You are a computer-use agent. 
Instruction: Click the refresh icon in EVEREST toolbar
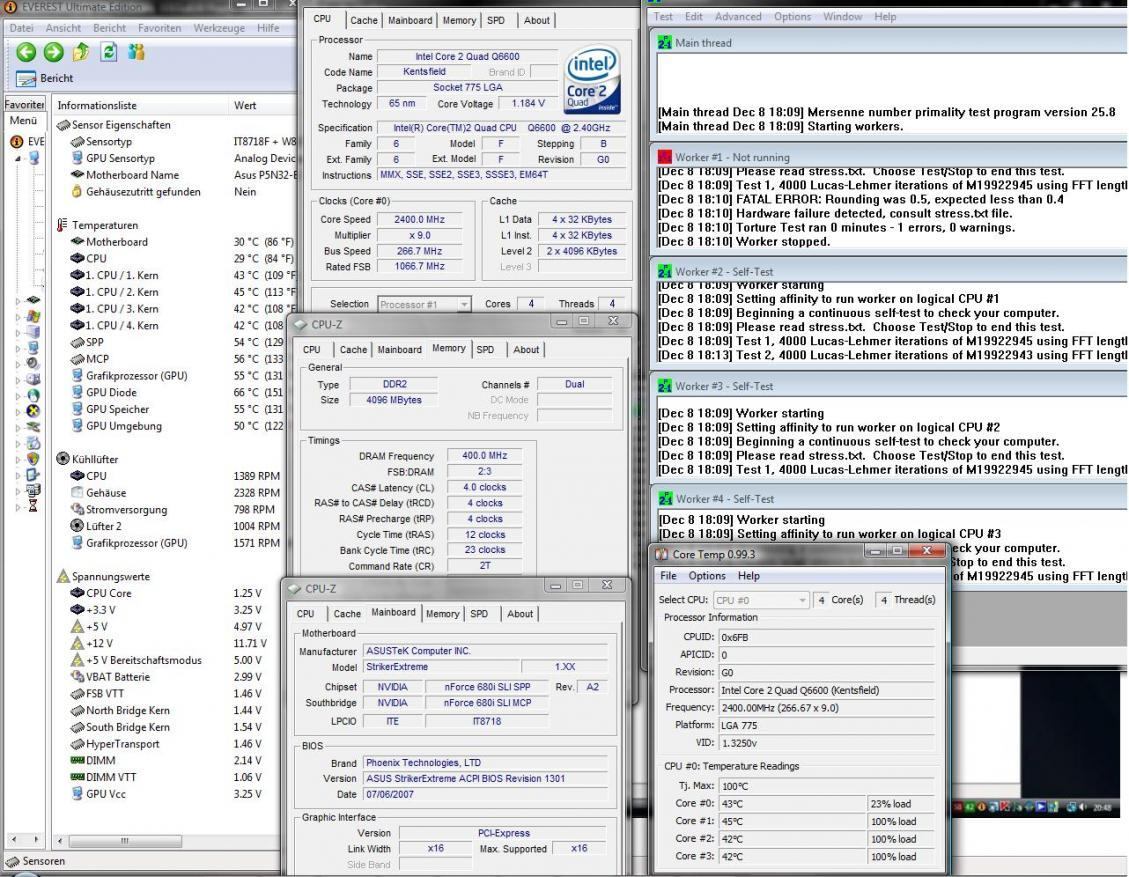[108, 52]
